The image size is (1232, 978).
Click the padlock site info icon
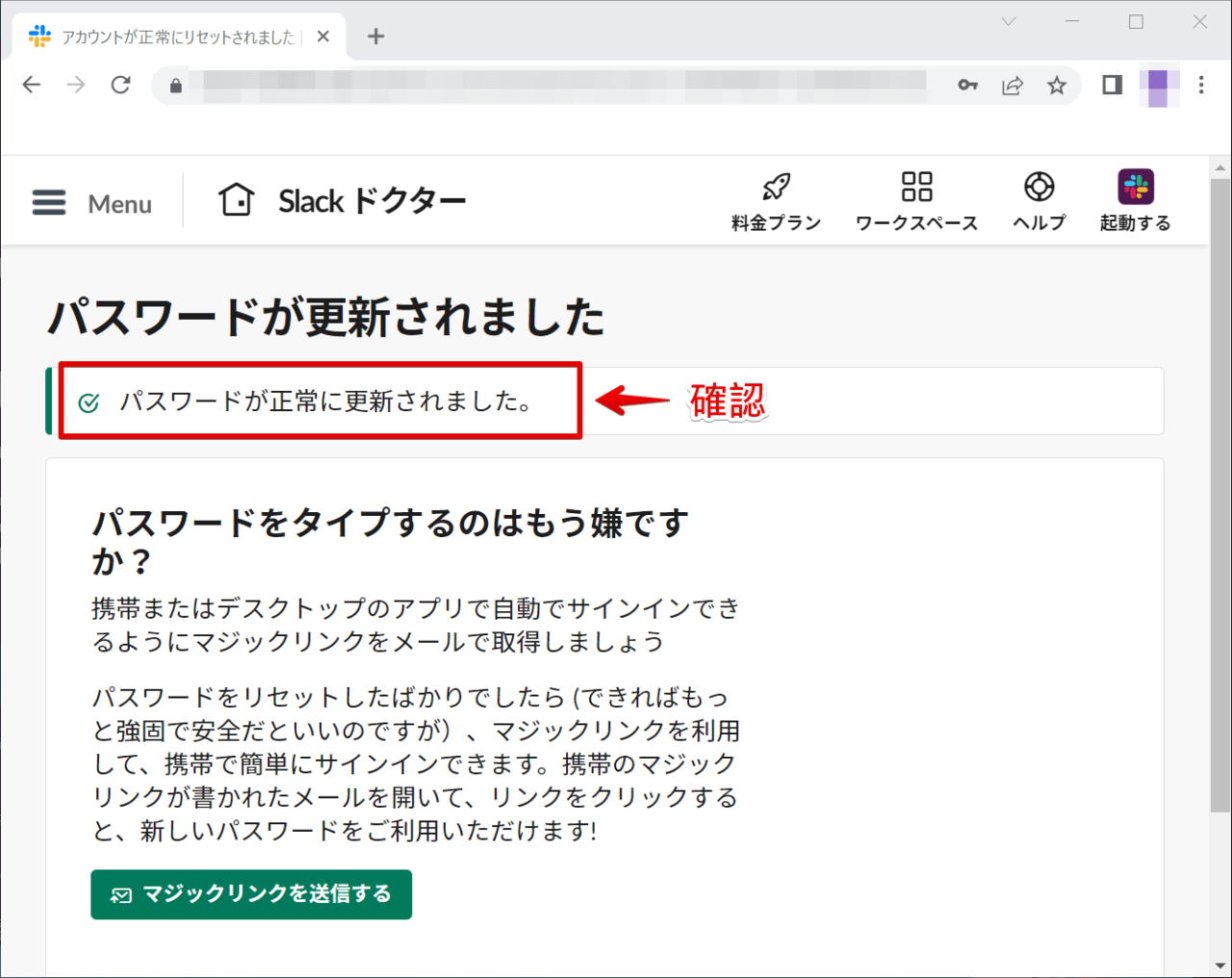tap(175, 86)
